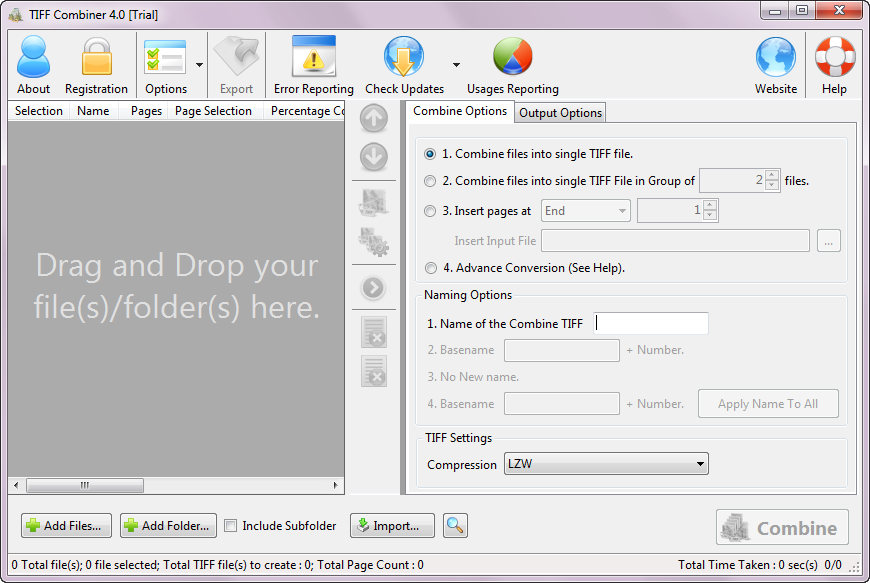Click the '3. No New name.' label
Viewport: 870px width, 583px height.
coord(473,377)
